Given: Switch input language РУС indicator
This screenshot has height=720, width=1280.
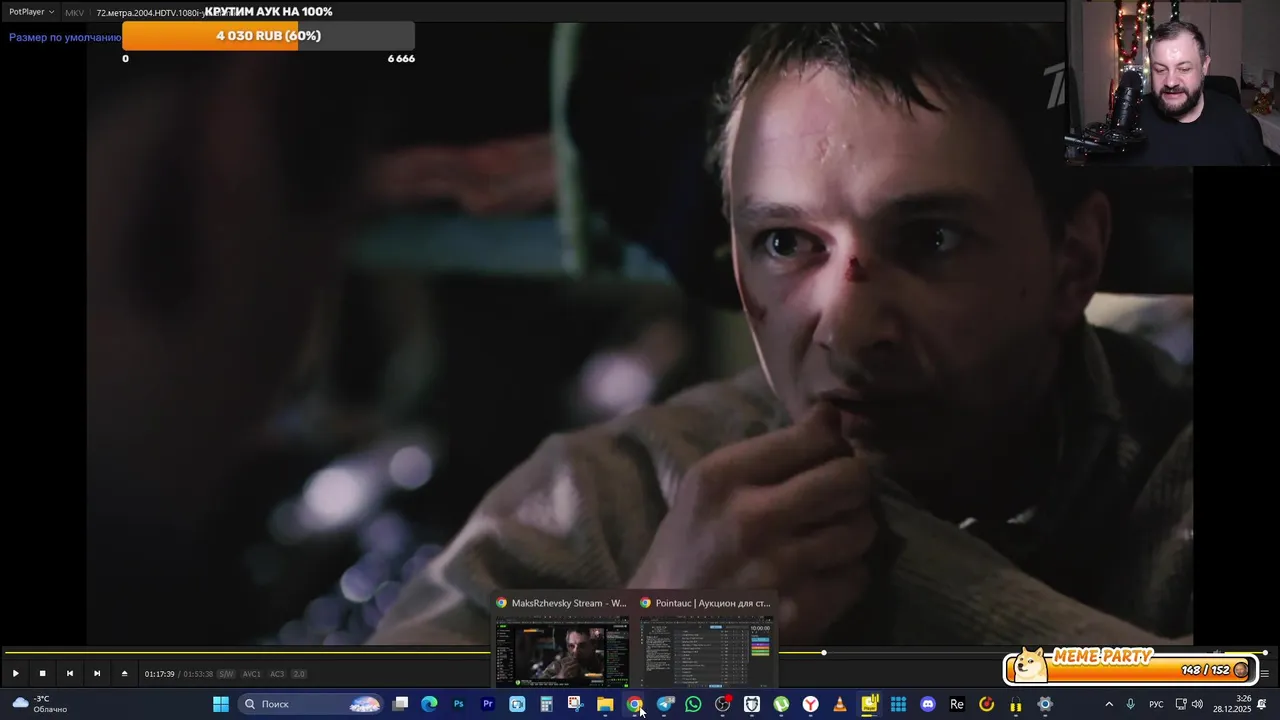Looking at the screenshot, I should pos(1156,704).
